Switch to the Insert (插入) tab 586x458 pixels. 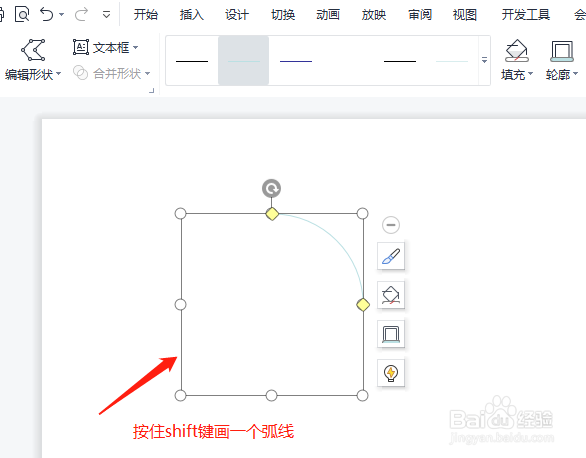(191, 15)
